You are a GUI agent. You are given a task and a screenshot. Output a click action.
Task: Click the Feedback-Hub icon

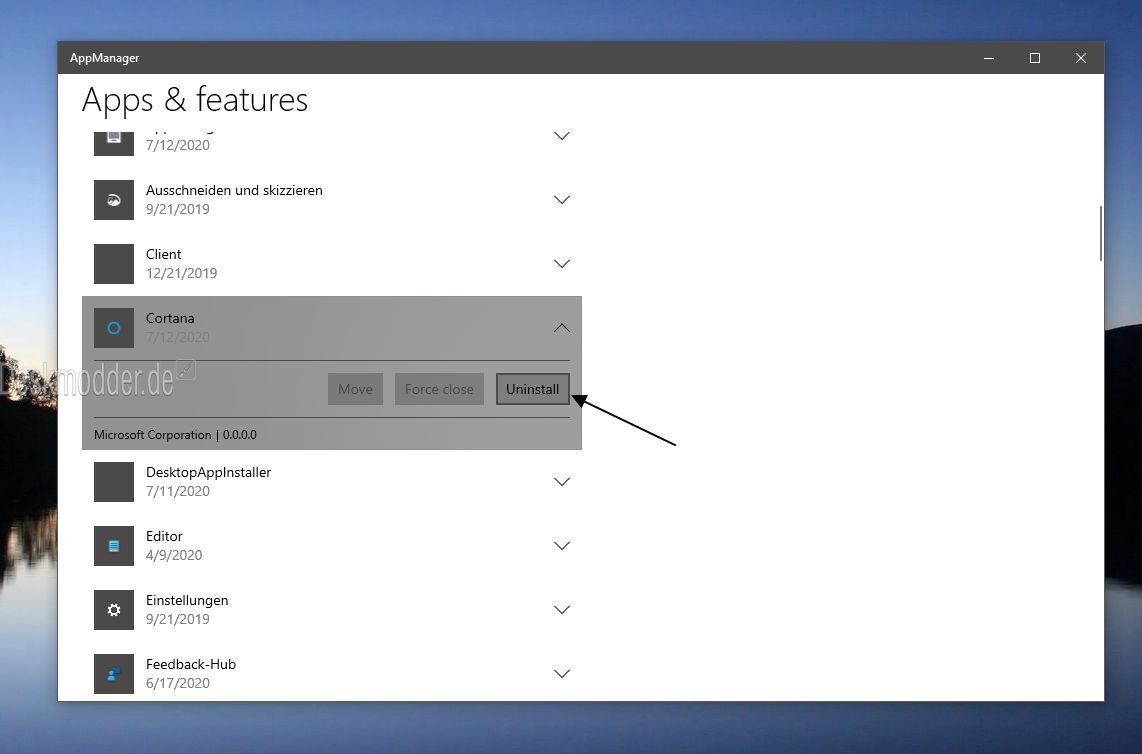pyautogui.click(x=114, y=674)
